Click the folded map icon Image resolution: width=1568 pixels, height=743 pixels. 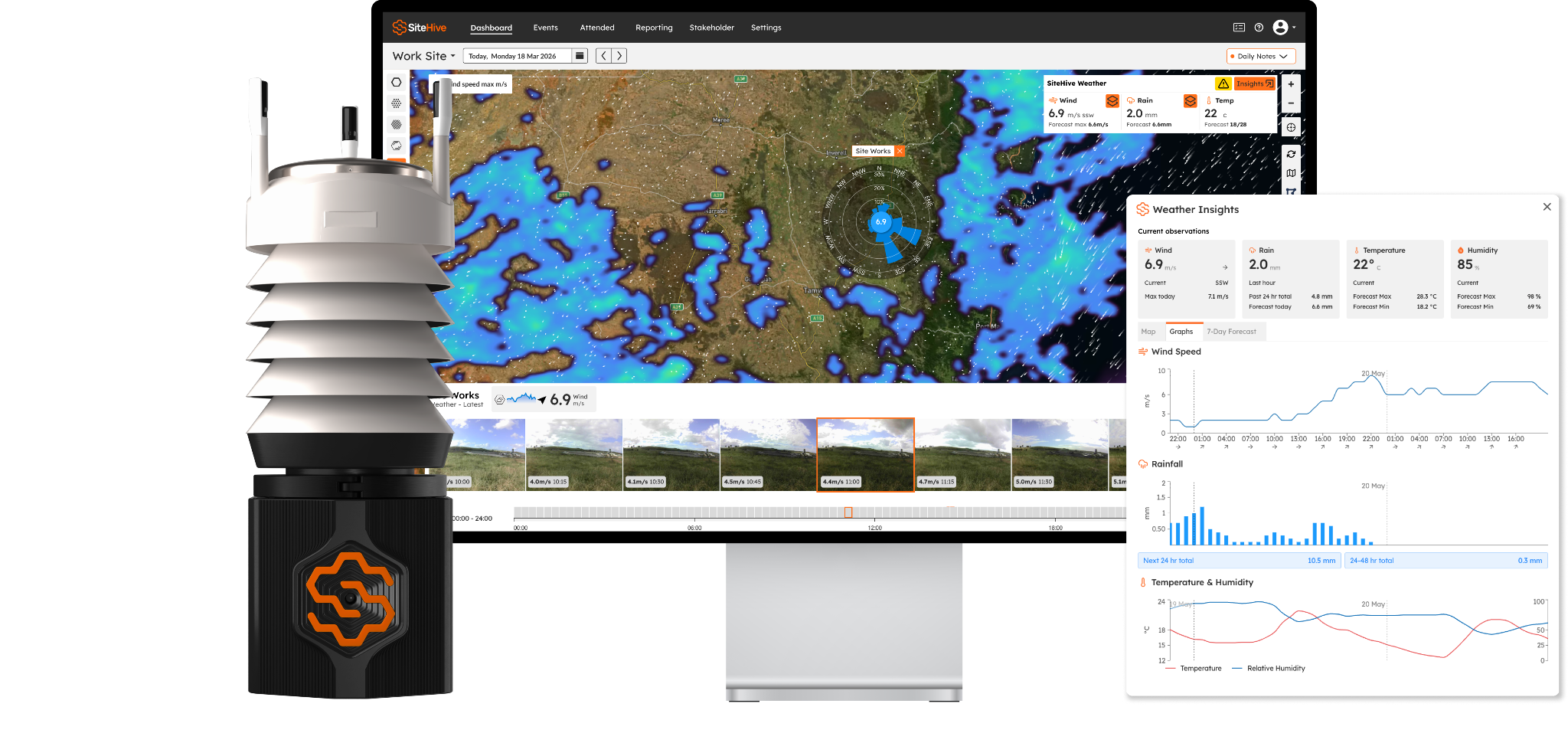coord(1291,173)
